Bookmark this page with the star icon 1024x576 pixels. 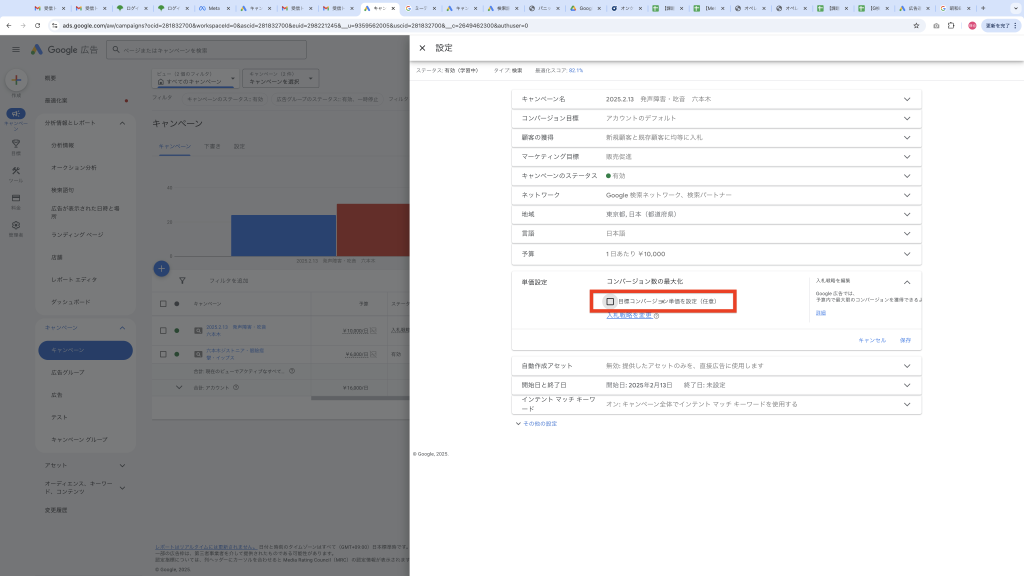pyautogui.click(x=916, y=25)
